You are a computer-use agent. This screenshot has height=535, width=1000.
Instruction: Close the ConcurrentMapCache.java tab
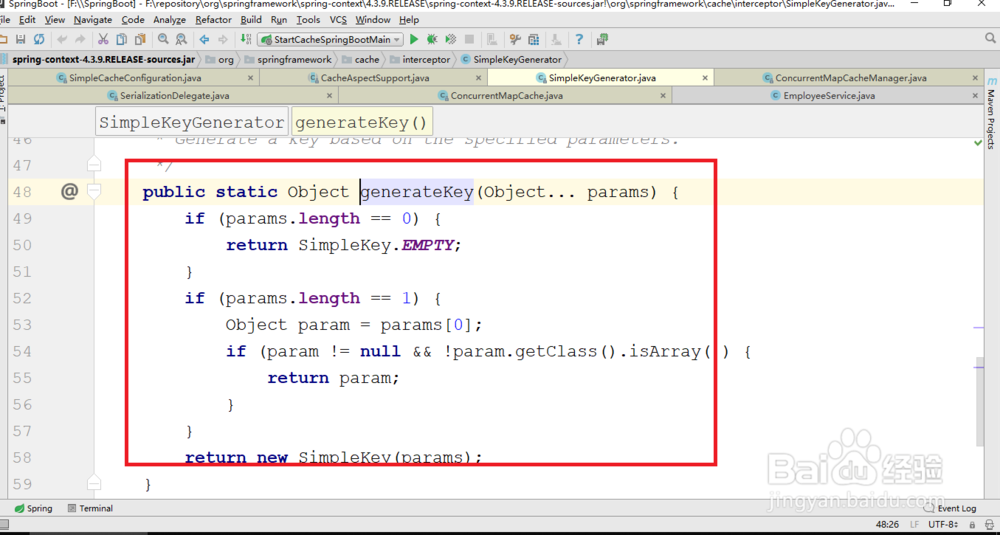[663, 96]
